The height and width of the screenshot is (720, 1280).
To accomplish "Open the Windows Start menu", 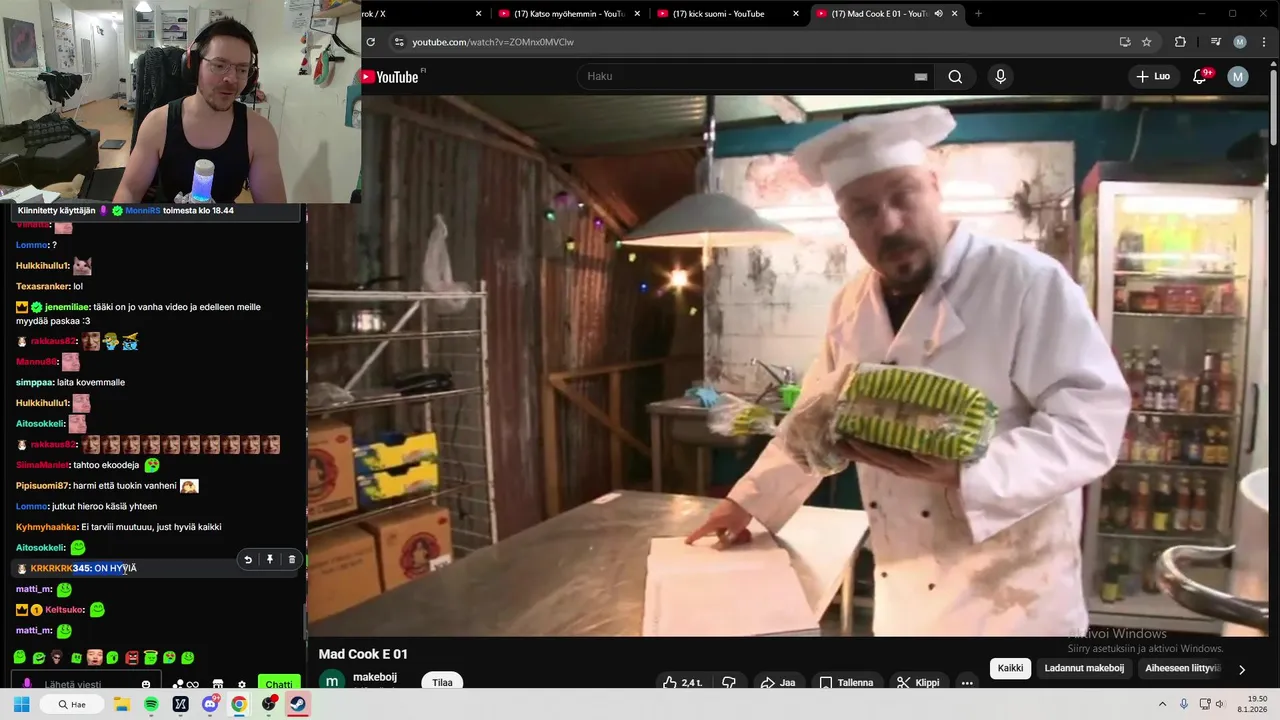I will [21, 704].
